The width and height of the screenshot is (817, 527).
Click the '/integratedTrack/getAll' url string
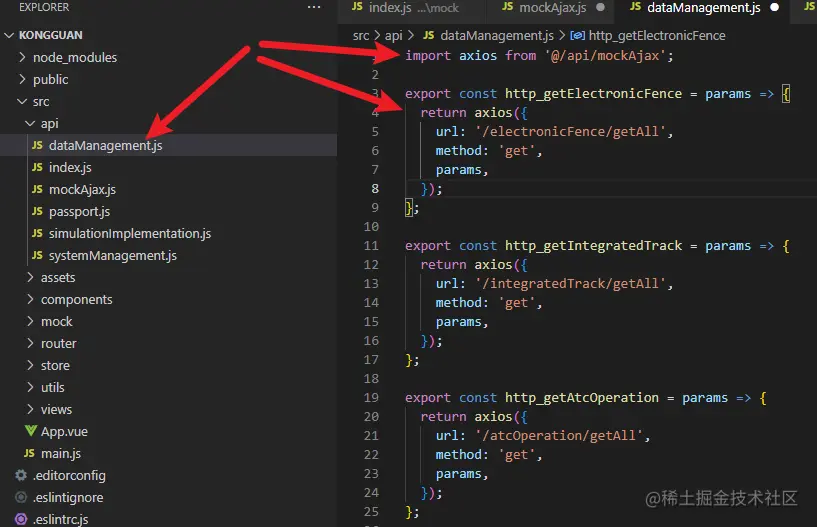[570, 284]
